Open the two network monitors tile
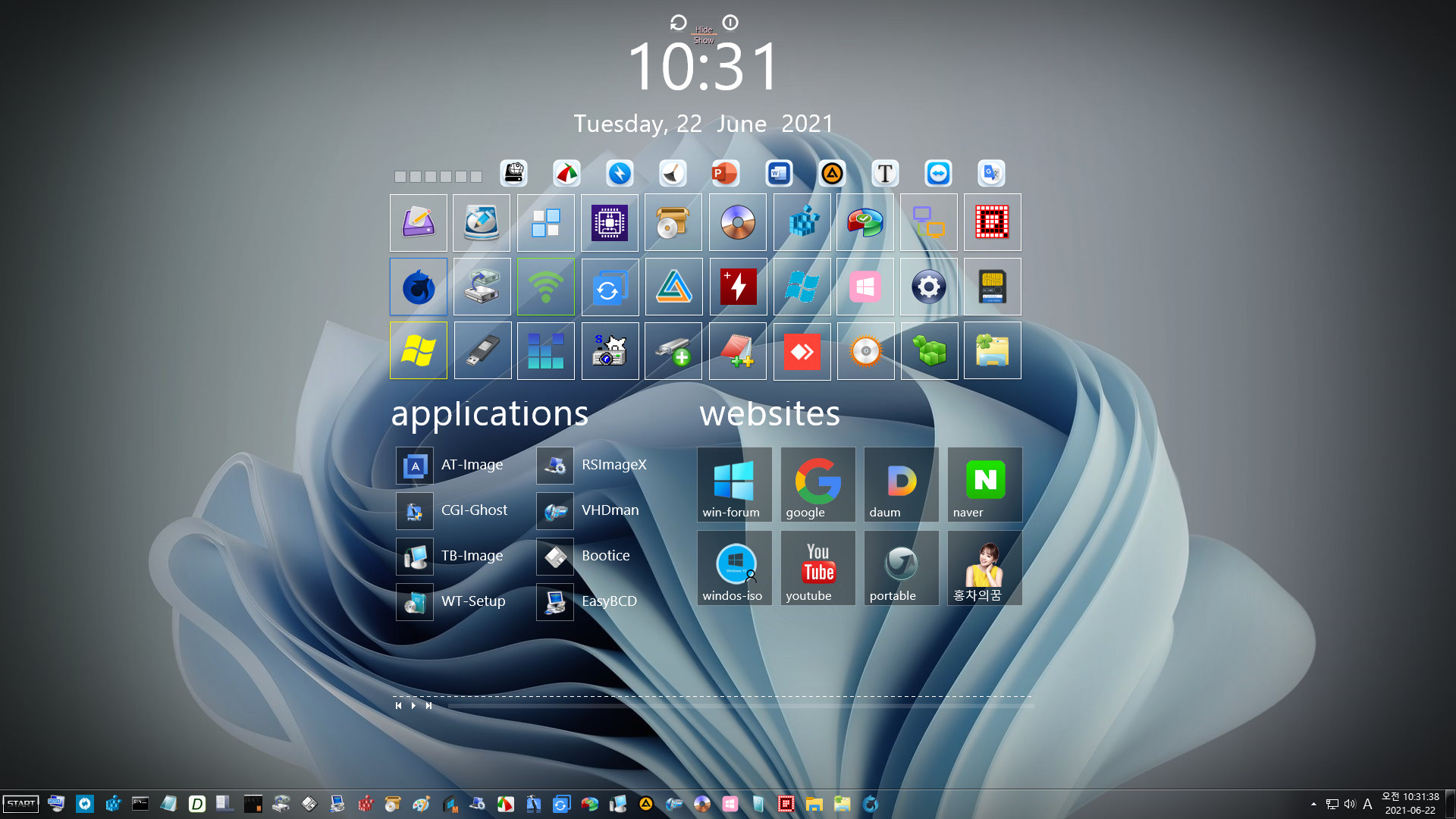This screenshot has width=1456, height=819. [x=929, y=222]
